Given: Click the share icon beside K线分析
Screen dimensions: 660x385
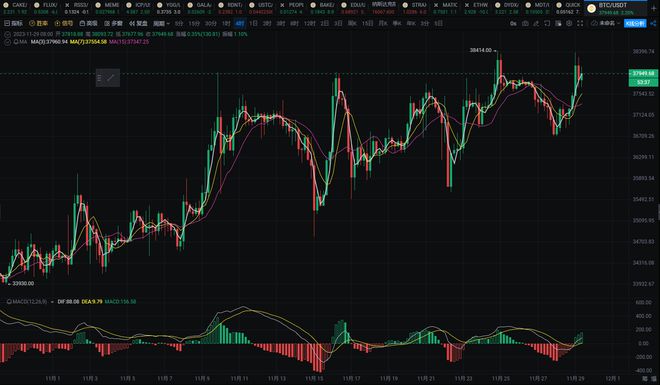Looking at the screenshot, I should coord(653,24).
